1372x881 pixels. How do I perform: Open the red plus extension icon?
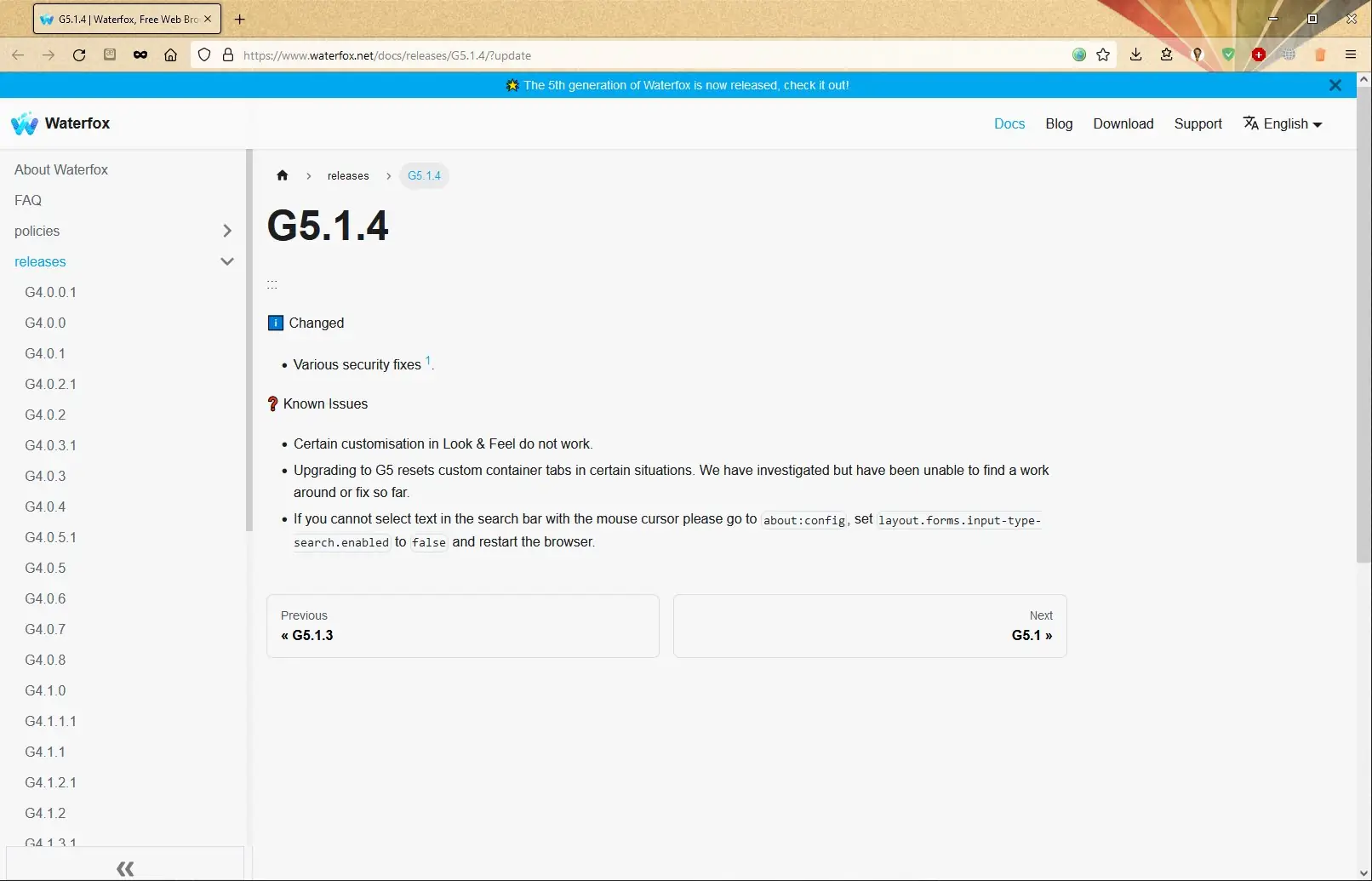(x=1259, y=55)
